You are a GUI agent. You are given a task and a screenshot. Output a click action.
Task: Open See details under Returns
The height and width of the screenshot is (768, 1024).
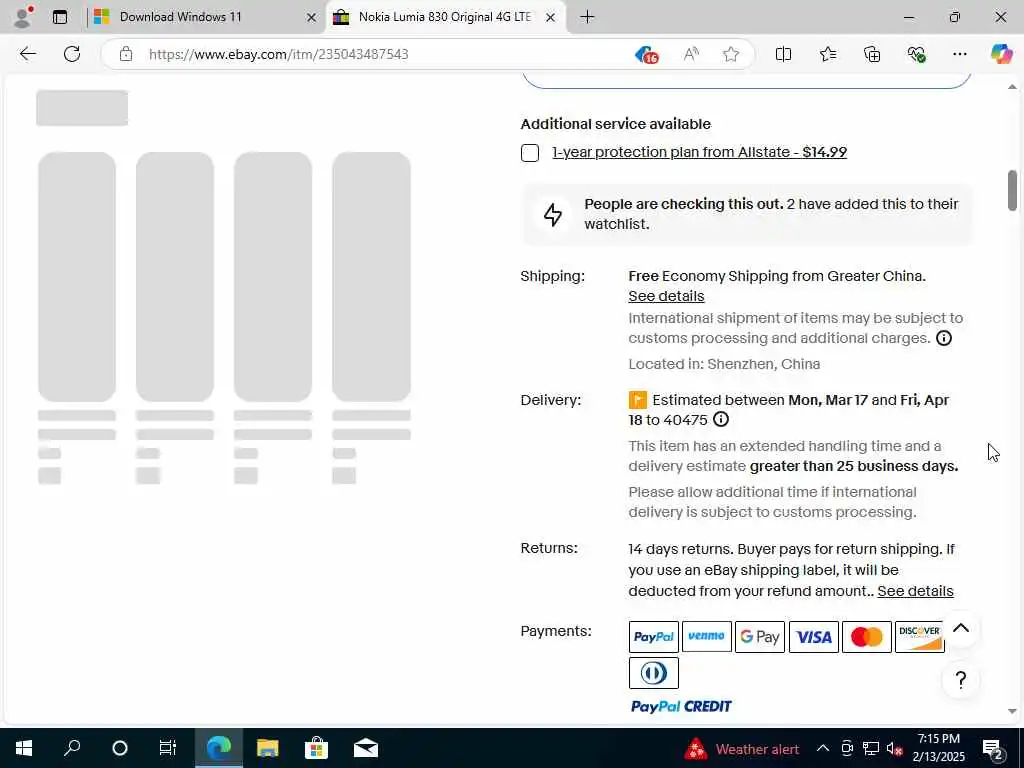[x=915, y=591]
